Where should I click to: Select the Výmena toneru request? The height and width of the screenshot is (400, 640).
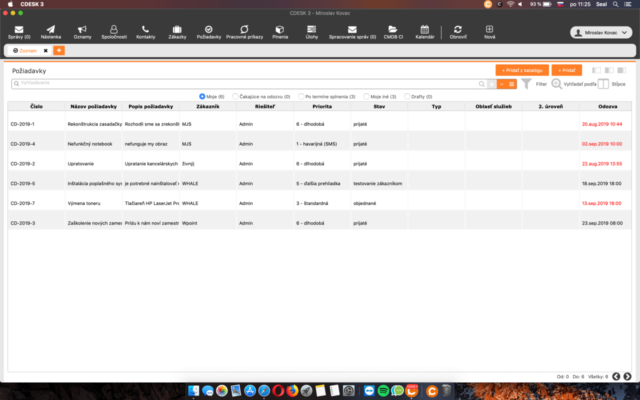(84, 203)
